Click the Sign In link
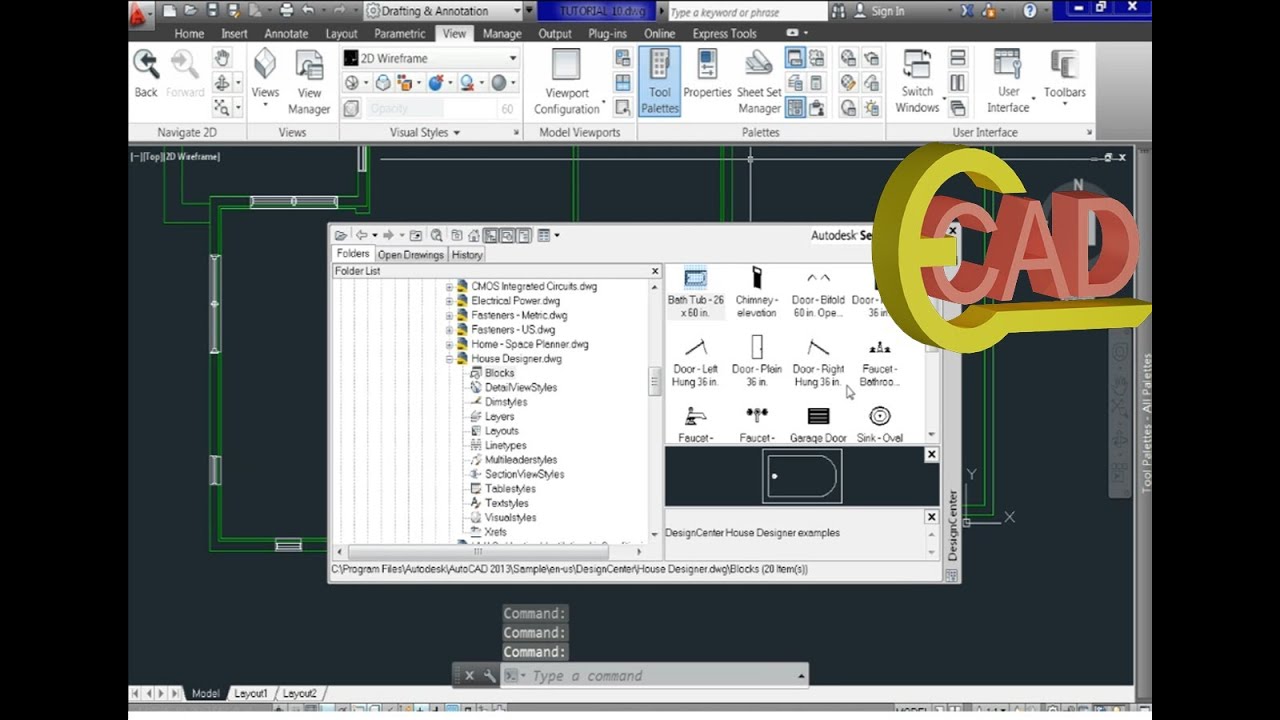The height and width of the screenshot is (720, 1280). (x=887, y=11)
